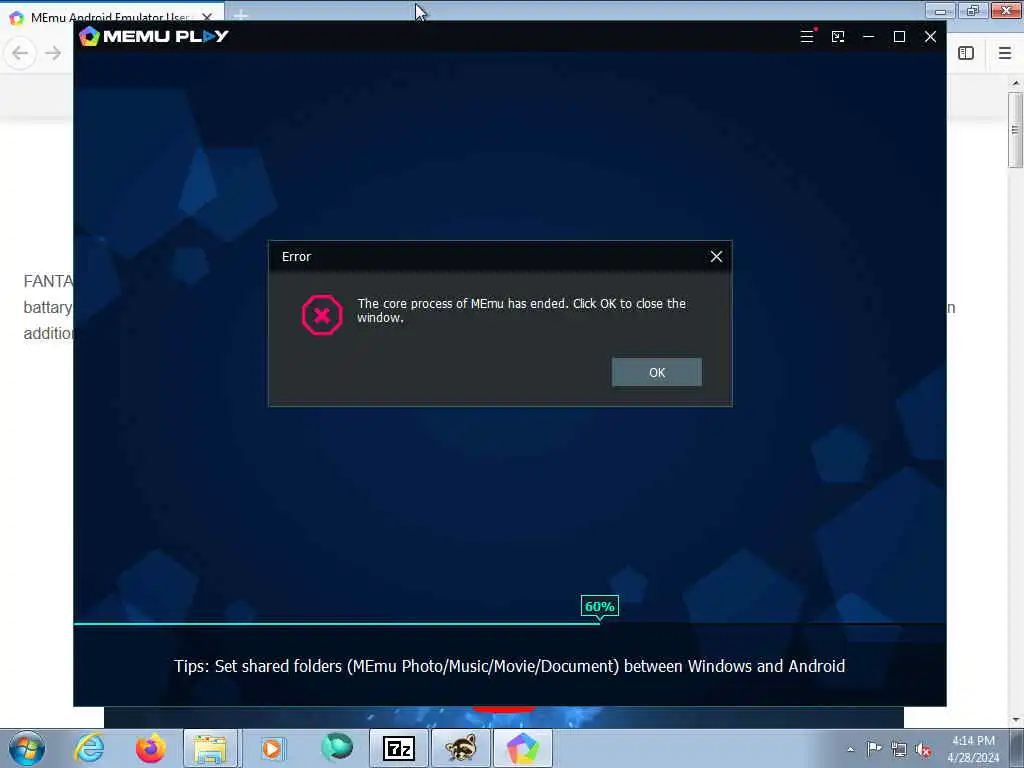The width and height of the screenshot is (1024, 768).
Task: Click the error text "The core process of MEmu has ended"
Action: (x=462, y=304)
